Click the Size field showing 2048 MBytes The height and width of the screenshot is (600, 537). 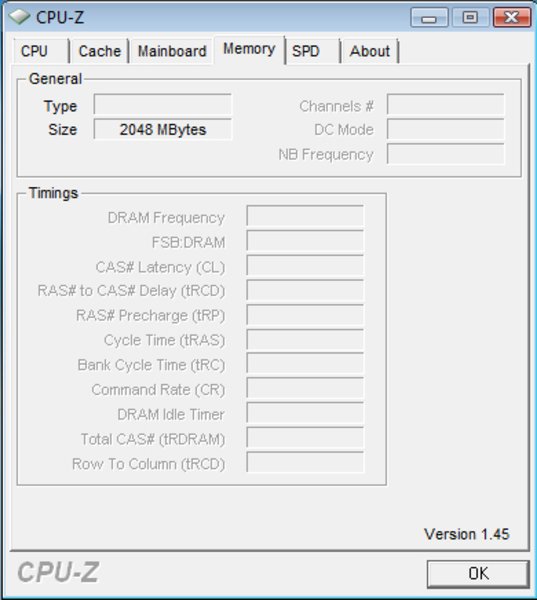tap(163, 129)
